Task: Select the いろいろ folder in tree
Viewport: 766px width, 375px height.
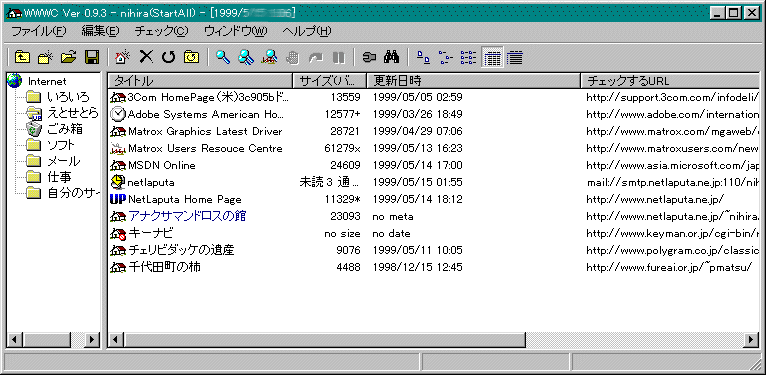Action: click(x=68, y=97)
